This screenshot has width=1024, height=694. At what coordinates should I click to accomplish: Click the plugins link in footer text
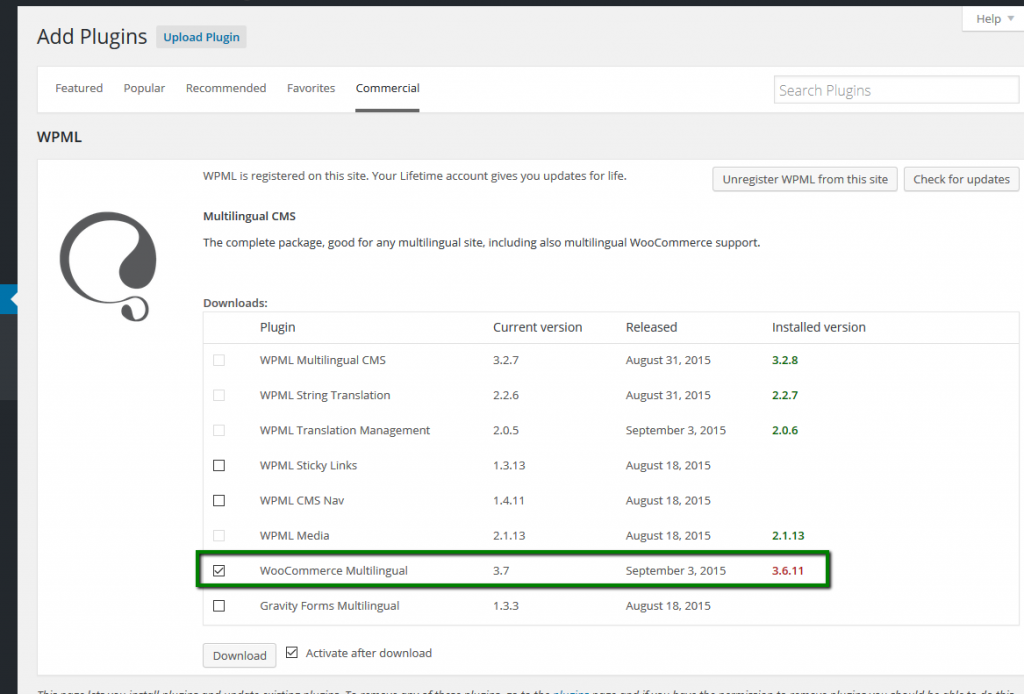coord(571,691)
